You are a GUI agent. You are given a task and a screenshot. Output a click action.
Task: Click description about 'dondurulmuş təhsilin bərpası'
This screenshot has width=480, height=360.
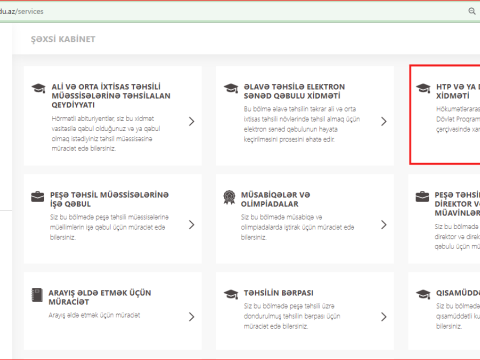(x=292, y=316)
